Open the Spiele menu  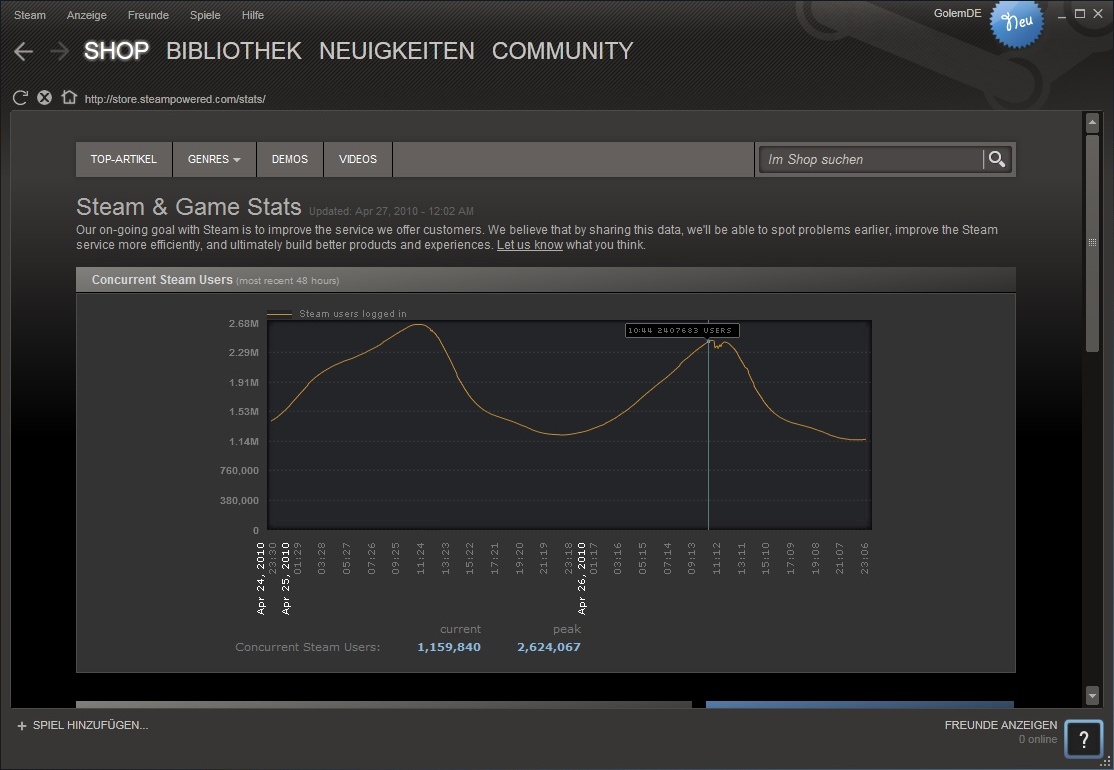(205, 15)
